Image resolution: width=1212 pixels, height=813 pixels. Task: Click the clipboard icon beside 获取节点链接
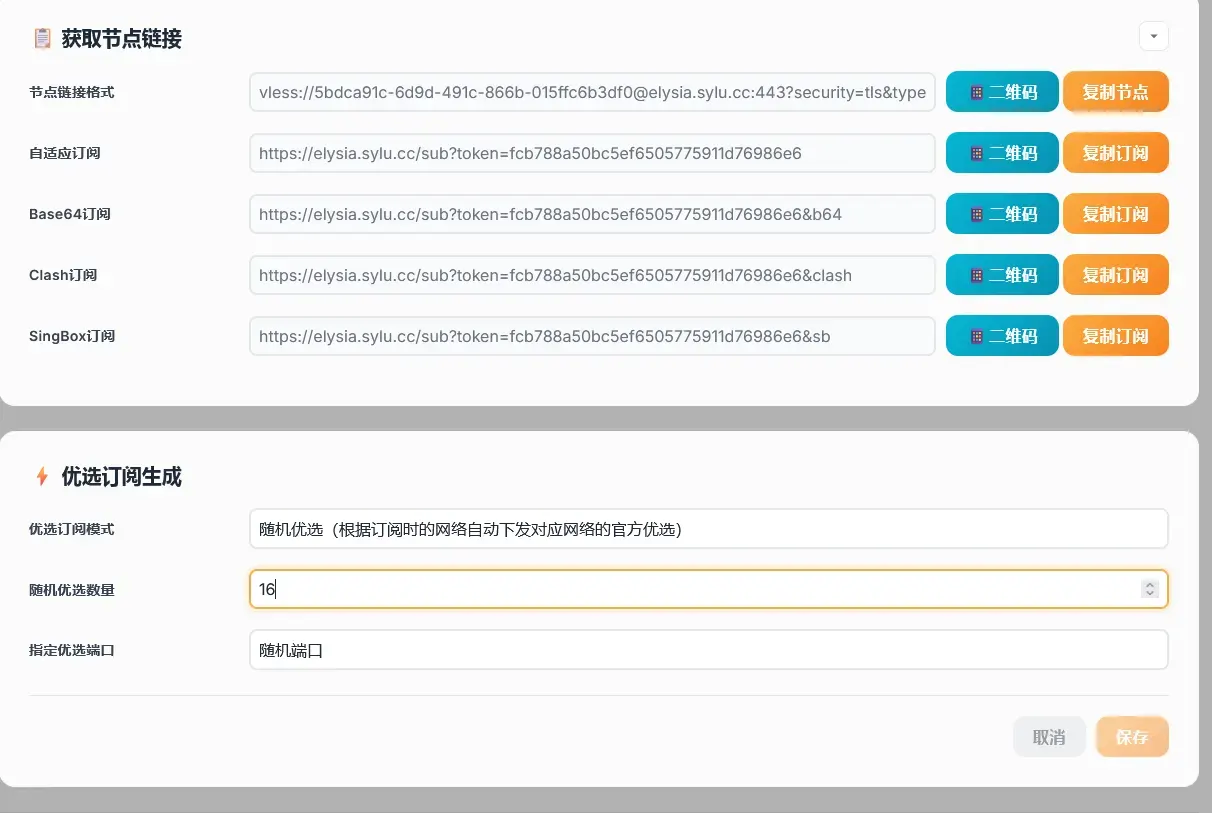click(42, 39)
